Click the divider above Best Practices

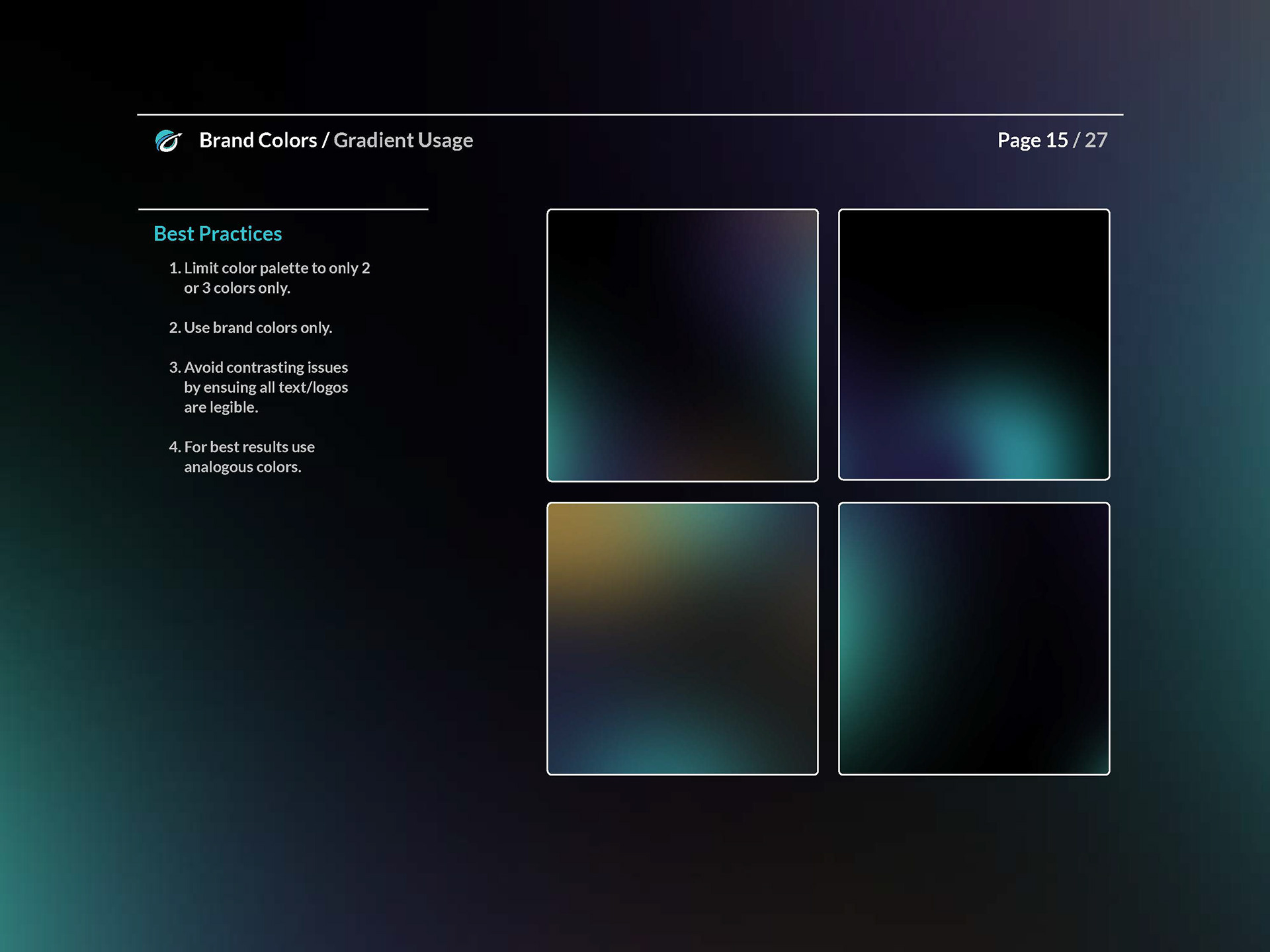(283, 210)
